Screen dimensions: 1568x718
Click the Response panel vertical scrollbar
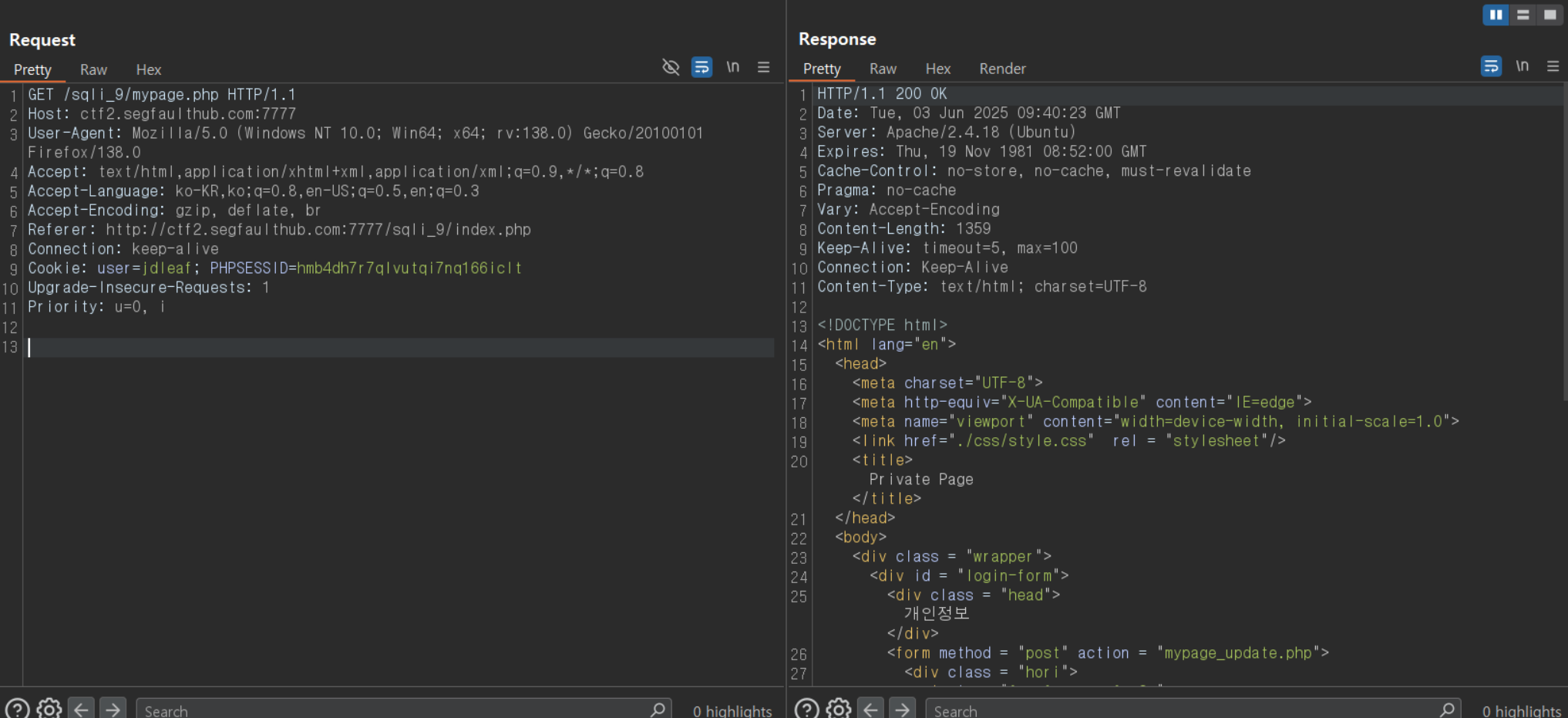pos(1565,243)
